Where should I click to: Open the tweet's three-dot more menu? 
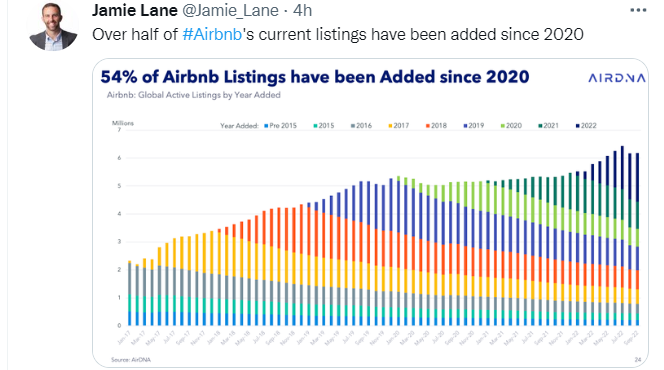[638, 10]
